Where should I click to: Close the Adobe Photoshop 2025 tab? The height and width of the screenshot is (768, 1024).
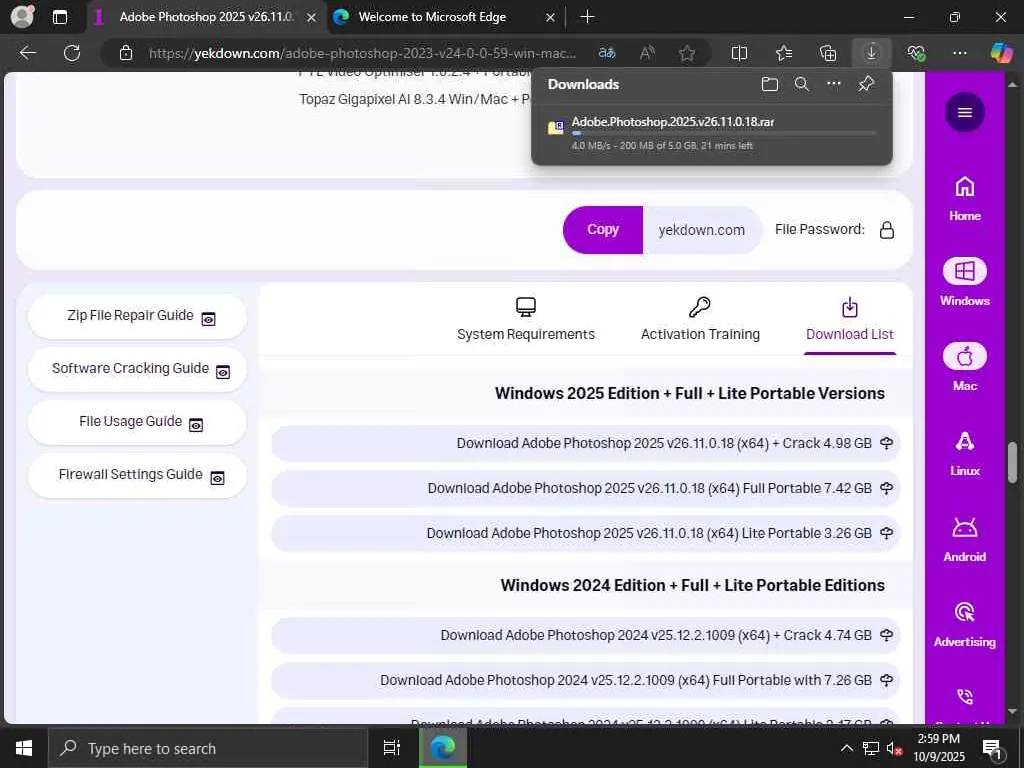(312, 18)
